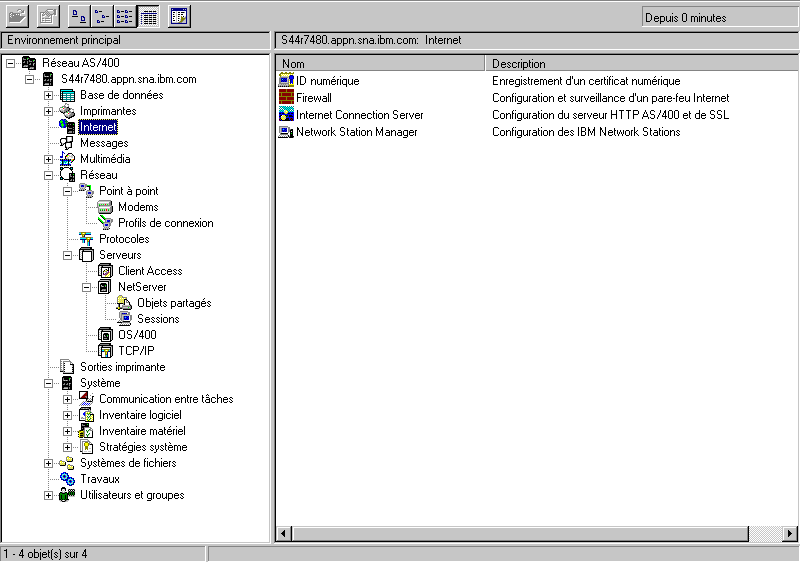The width and height of the screenshot is (800, 562).
Task: Click the large icons view toolbar button
Action: click(79, 16)
